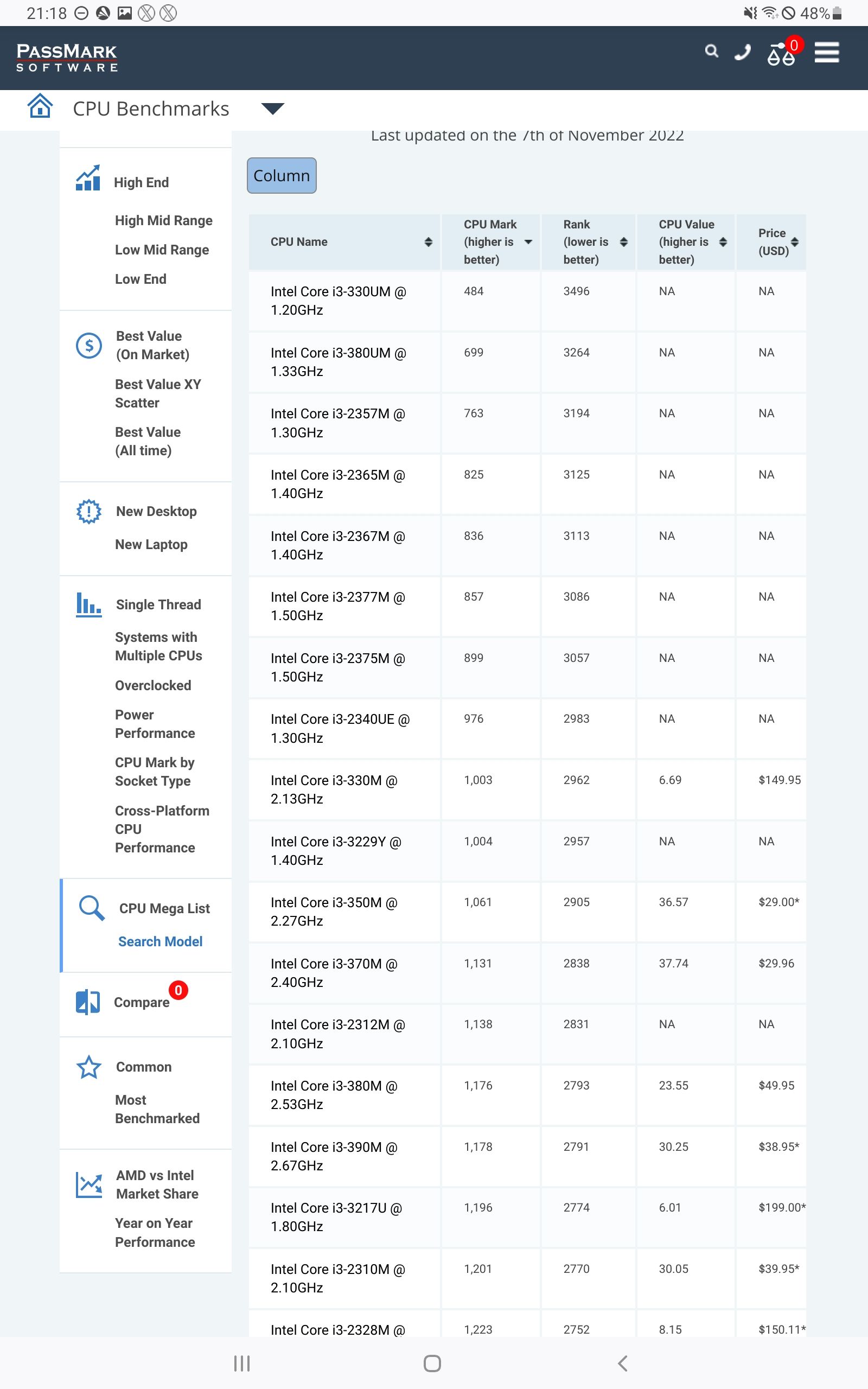Open Systems with Multiple CPUs
The width and height of the screenshot is (868, 1389).
point(158,647)
